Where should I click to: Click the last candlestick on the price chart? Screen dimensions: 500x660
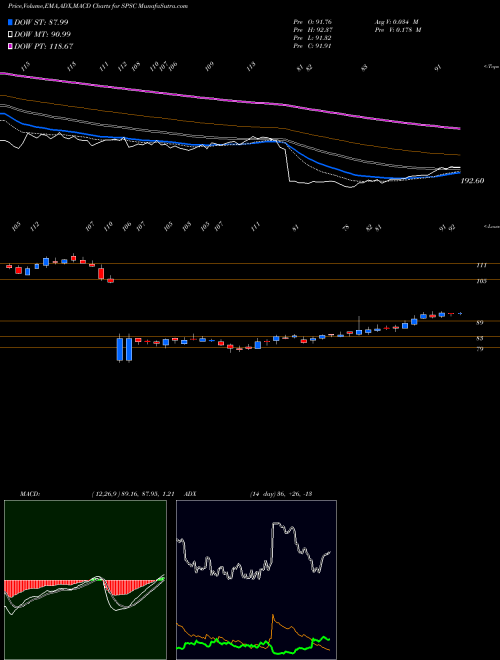point(460,314)
